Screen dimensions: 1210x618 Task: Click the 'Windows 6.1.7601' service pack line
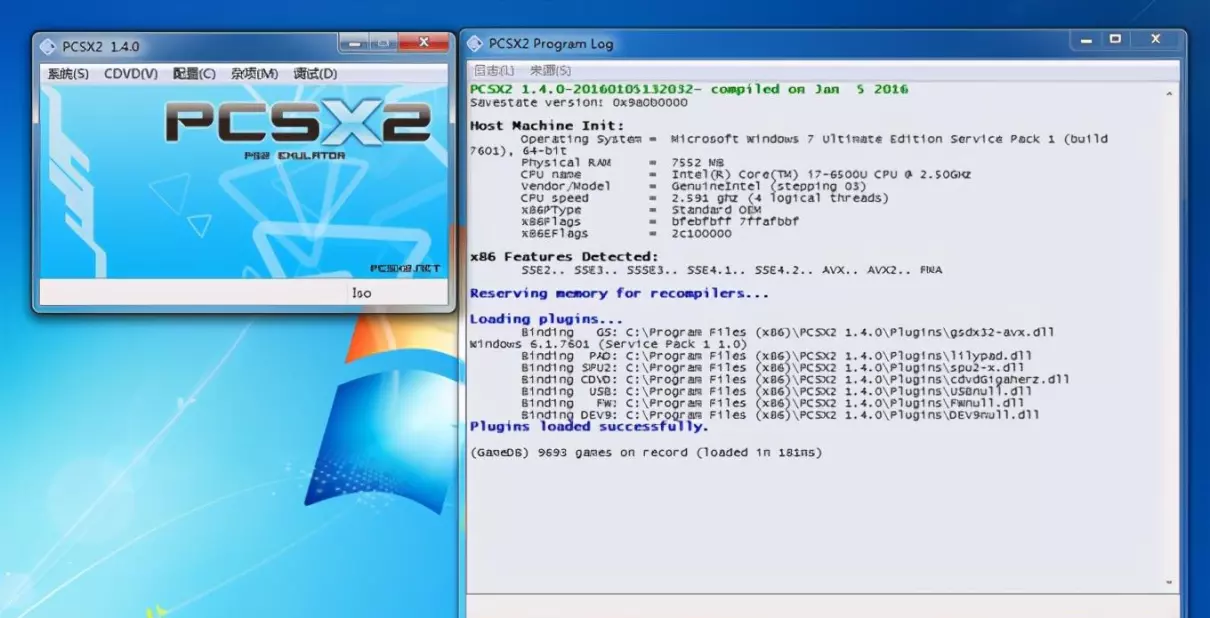608,344
